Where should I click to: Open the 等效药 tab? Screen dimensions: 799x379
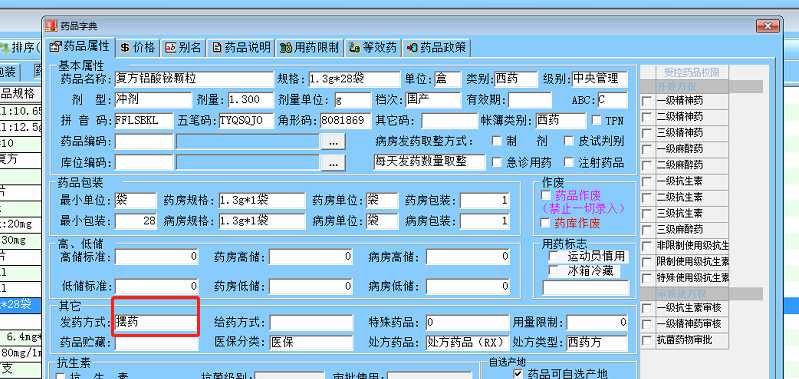[x=372, y=47]
